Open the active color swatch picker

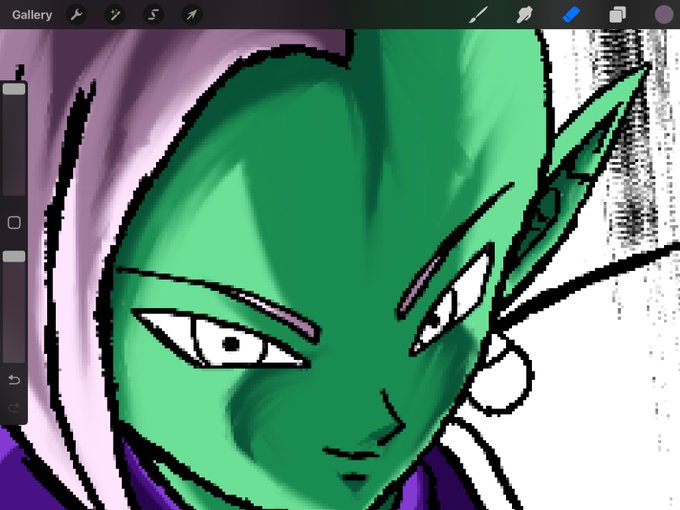point(664,15)
